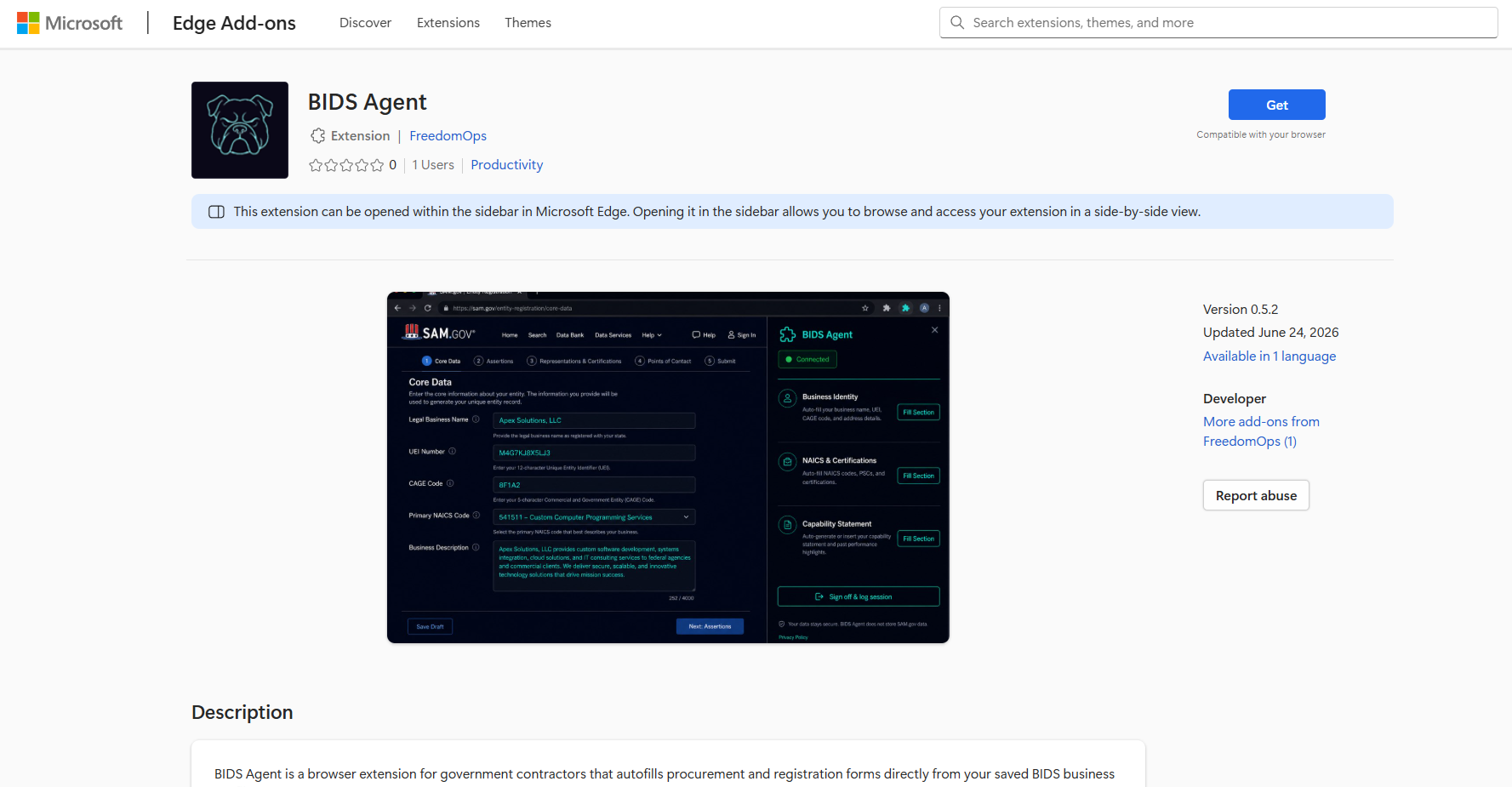Screen dimensions: 1512x787
Task: Click the Compatible with your browser text
Action: (x=1260, y=134)
